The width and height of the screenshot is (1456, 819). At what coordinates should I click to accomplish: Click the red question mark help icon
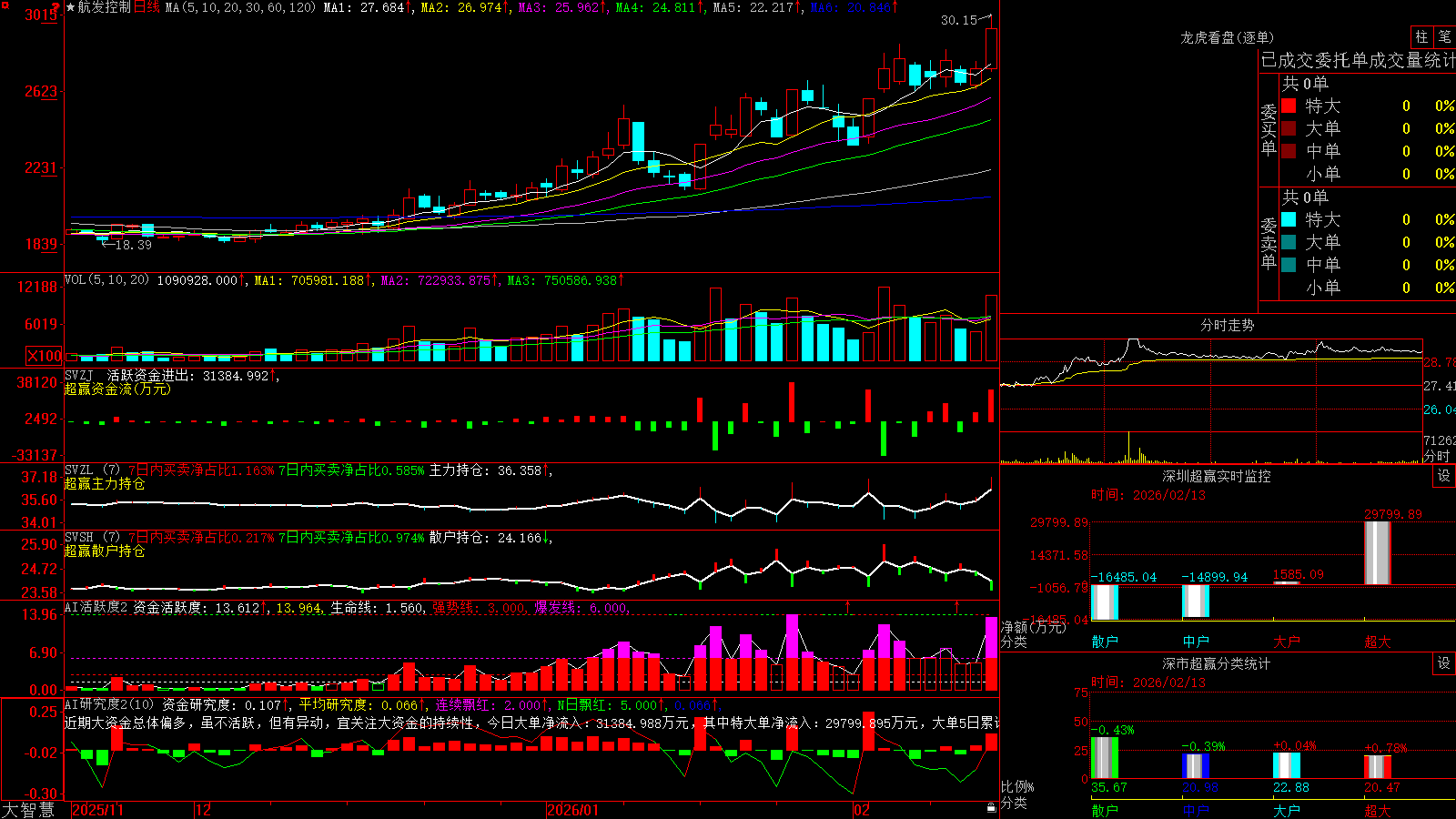coord(56,6)
